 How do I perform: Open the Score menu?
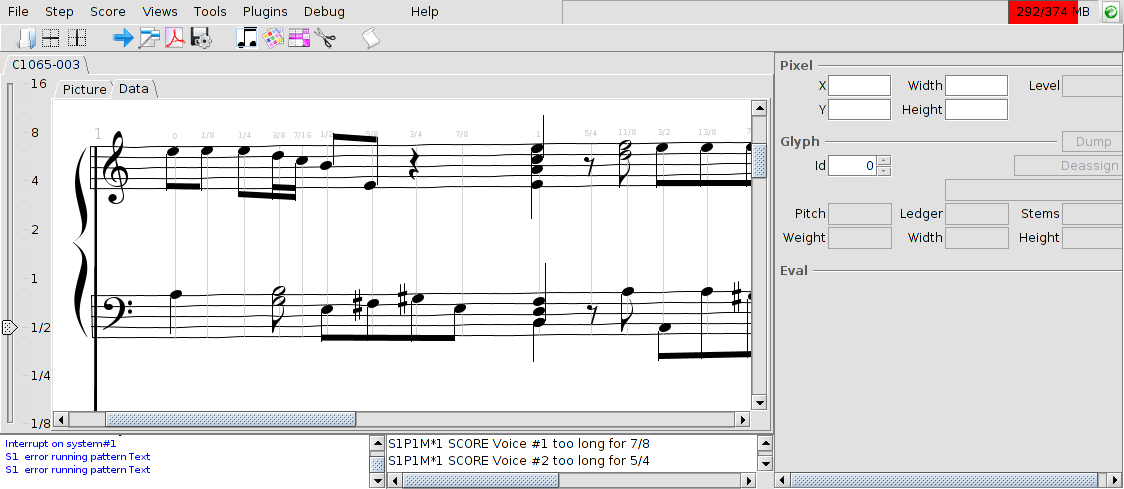pos(108,11)
